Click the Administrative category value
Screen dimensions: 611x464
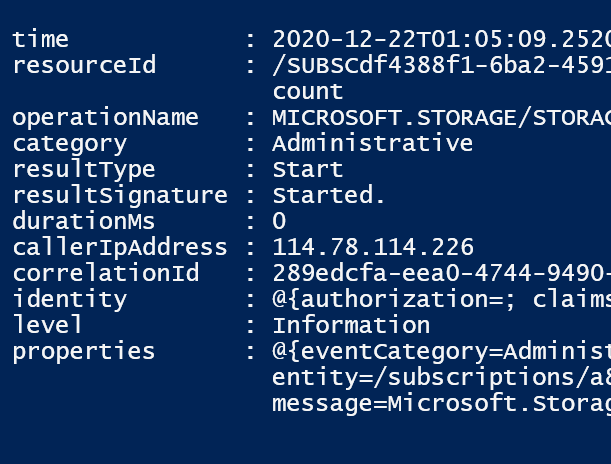tap(372, 144)
